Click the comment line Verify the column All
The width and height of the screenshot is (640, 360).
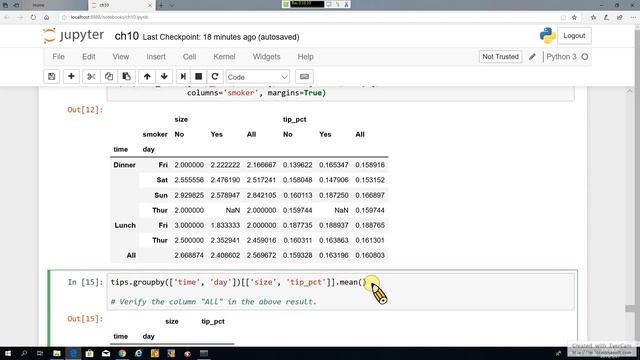[213, 302]
